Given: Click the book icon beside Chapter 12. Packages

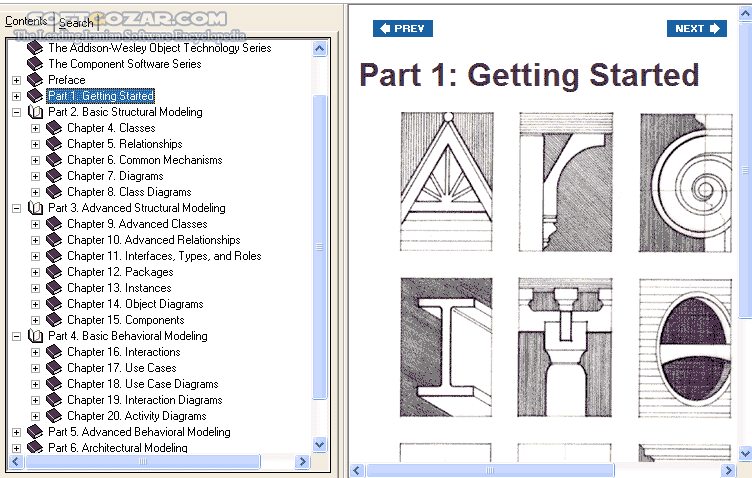Looking at the screenshot, I should coord(55,272).
